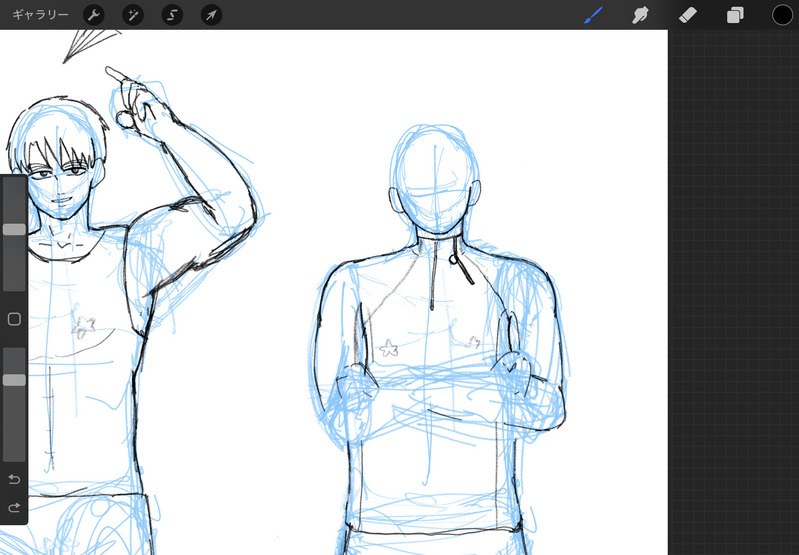Redo the last undone stroke

(14, 507)
